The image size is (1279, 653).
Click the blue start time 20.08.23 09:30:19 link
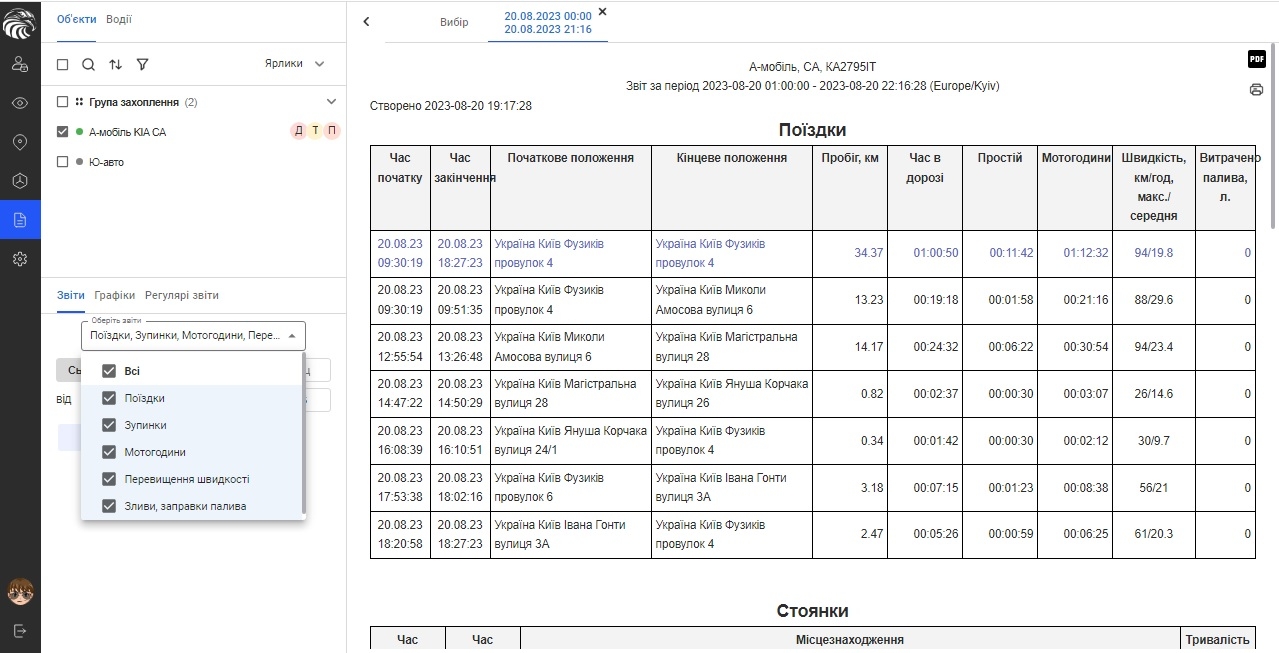[400, 253]
